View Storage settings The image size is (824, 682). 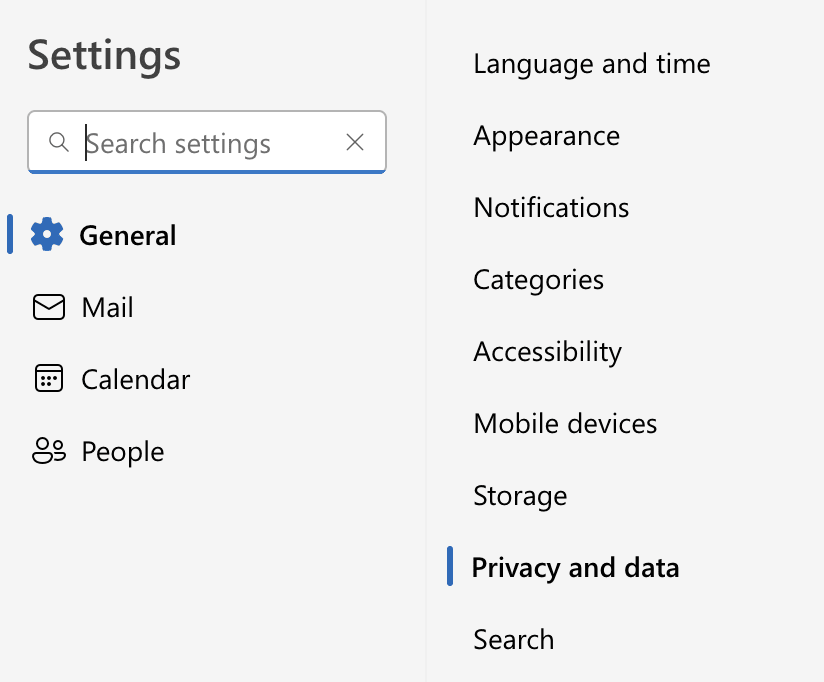coord(520,495)
